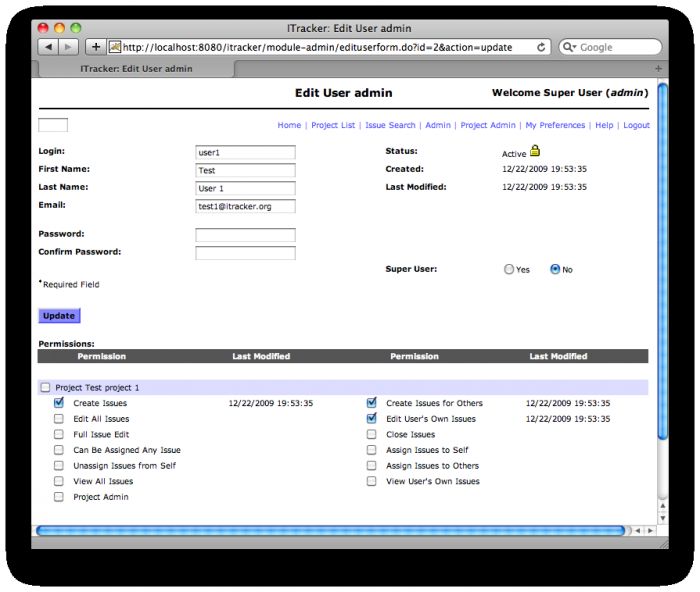Open the Home link

pyautogui.click(x=289, y=125)
